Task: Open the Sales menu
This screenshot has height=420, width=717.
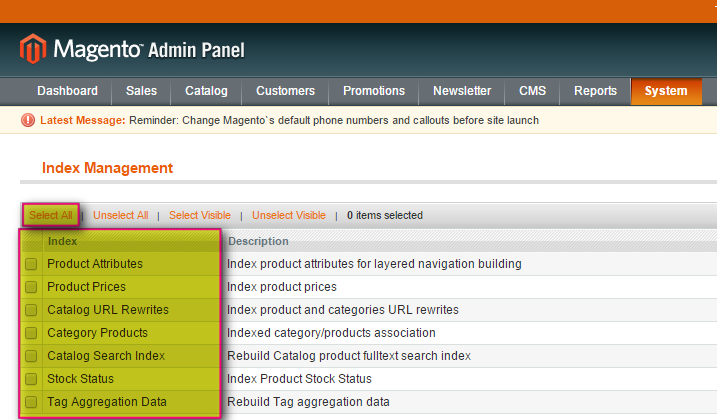Action: (141, 91)
